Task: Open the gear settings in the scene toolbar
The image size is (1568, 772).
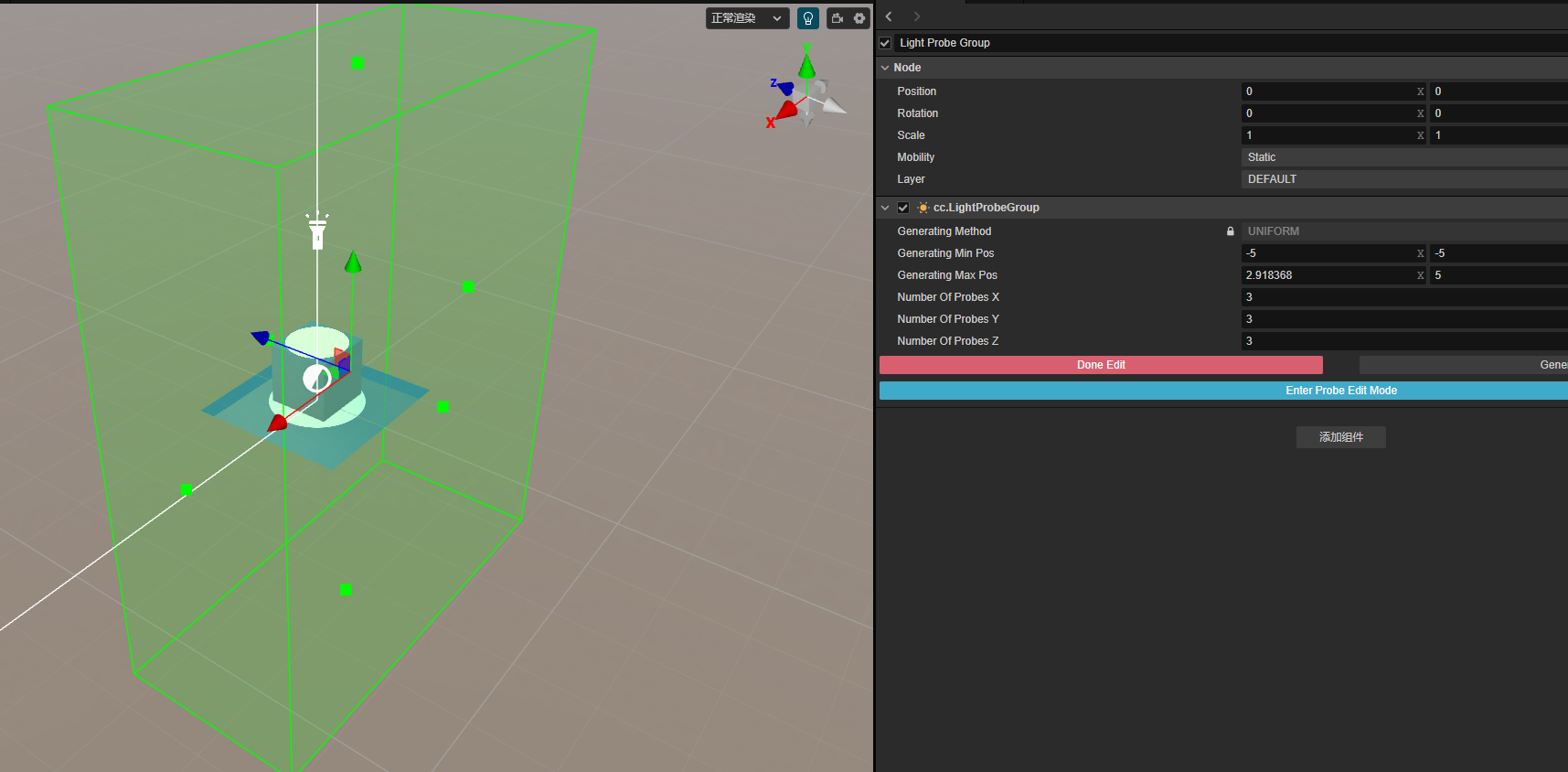Action: [x=859, y=18]
